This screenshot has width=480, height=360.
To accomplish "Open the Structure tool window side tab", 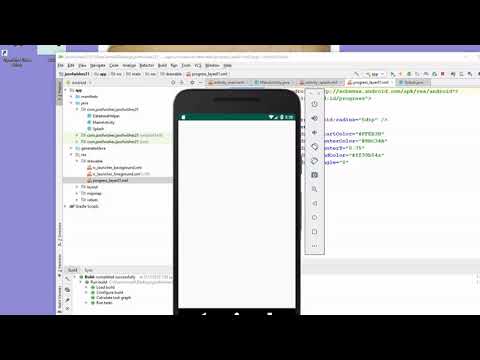I will [60, 234].
